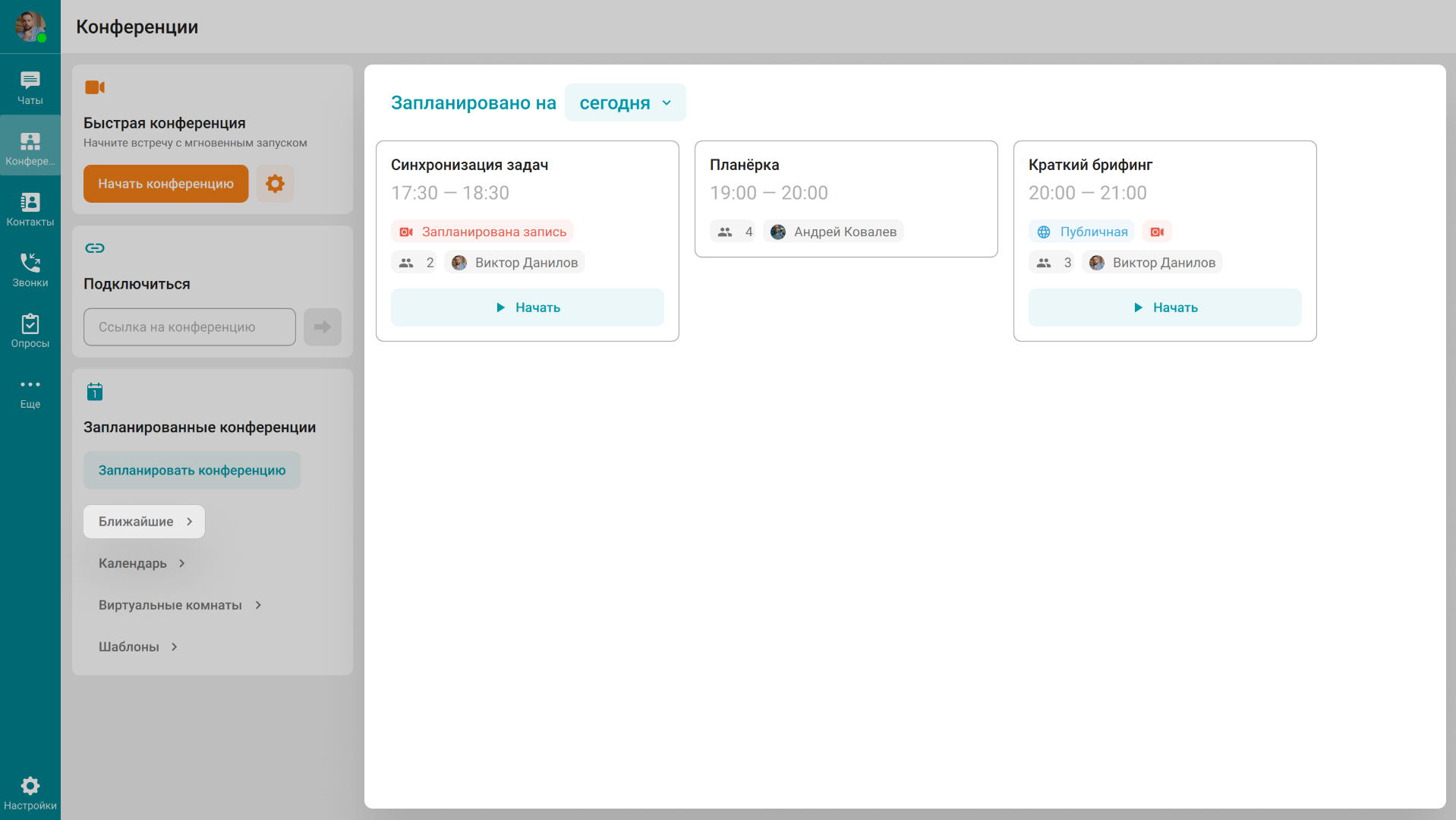
Task: Open the Звонки section
Action: (x=30, y=270)
